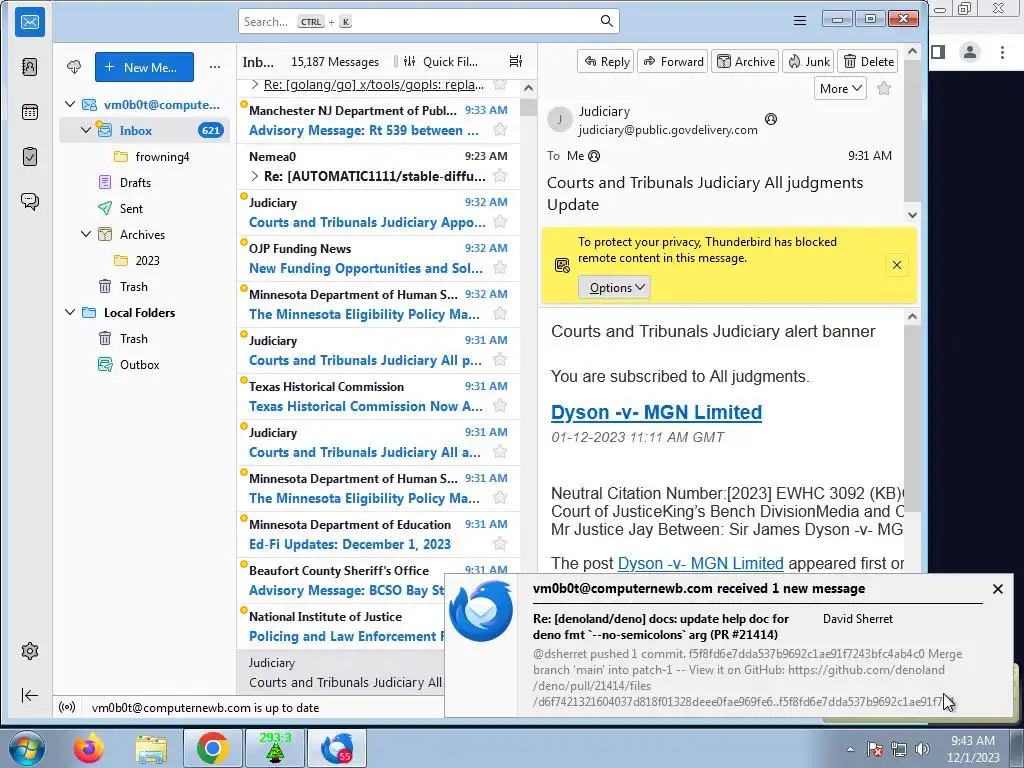
Task: Star the Judiciary Appointments message
Action: [500, 222]
